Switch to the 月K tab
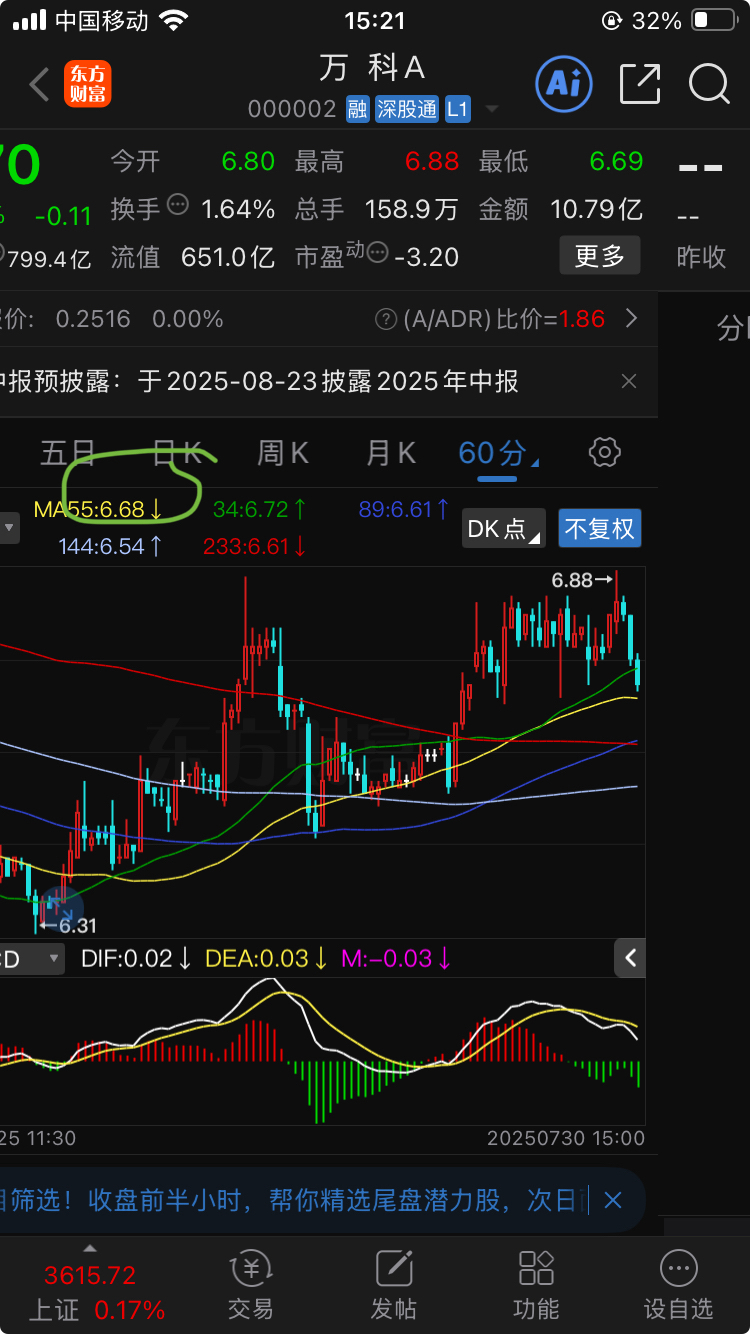Viewport: 750px width, 1334px height. coord(391,453)
